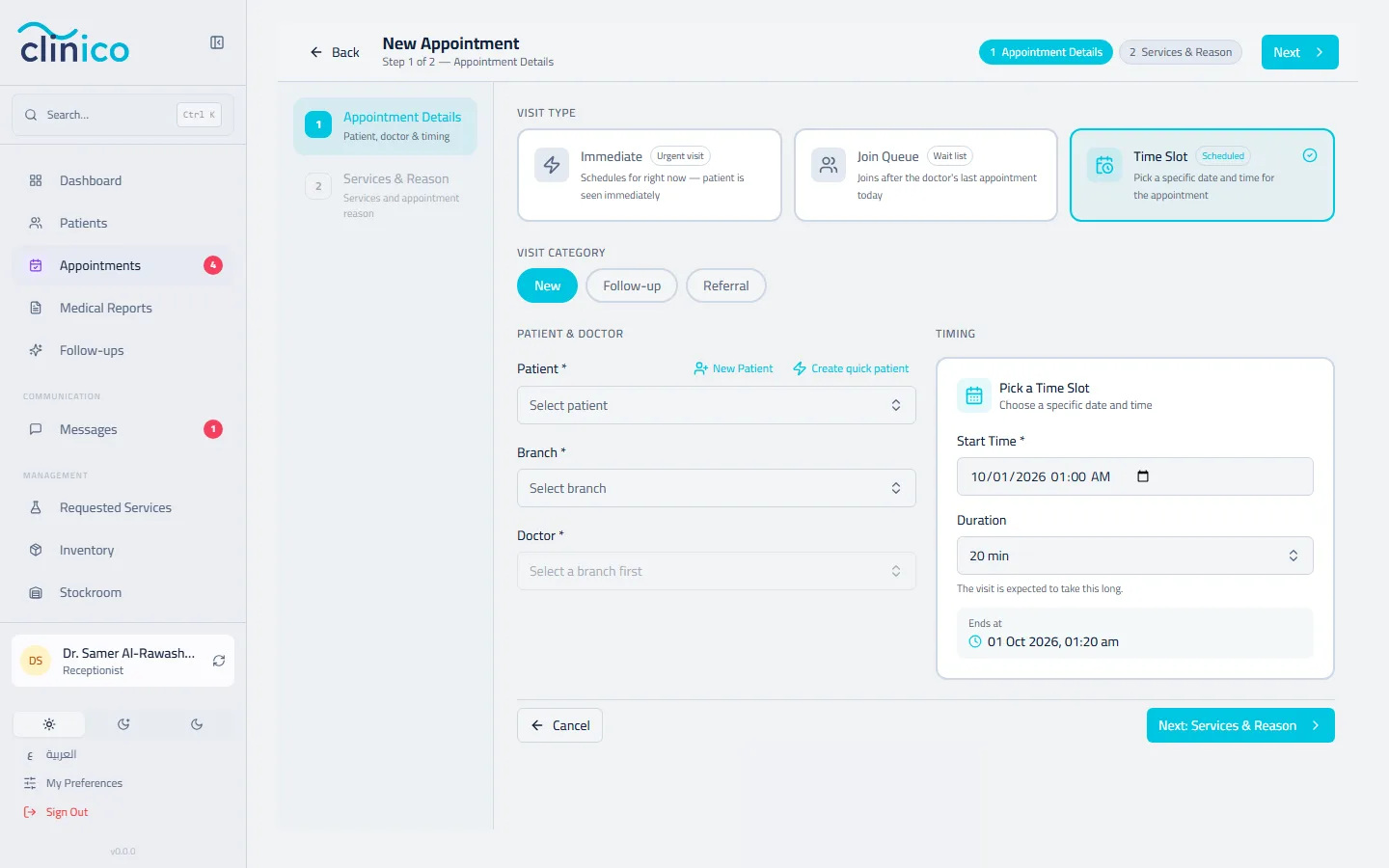Open Medical Reports in the sidebar
This screenshot has height=868, width=1389.
click(x=123, y=308)
